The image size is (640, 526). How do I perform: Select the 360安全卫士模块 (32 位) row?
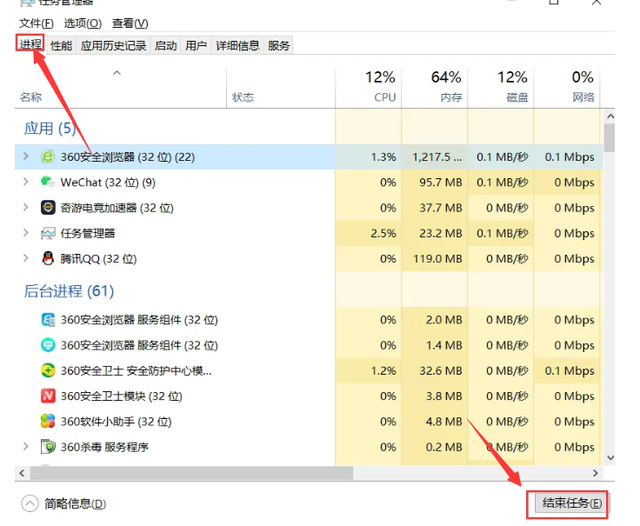(309, 396)
